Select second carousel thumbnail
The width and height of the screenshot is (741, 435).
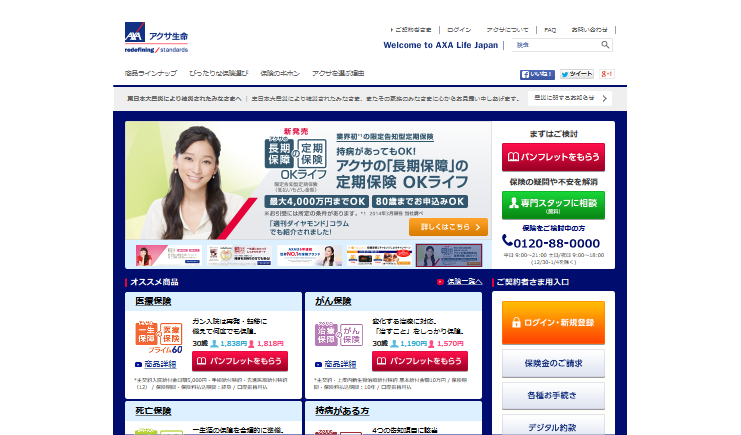click(x=239, y=255)
